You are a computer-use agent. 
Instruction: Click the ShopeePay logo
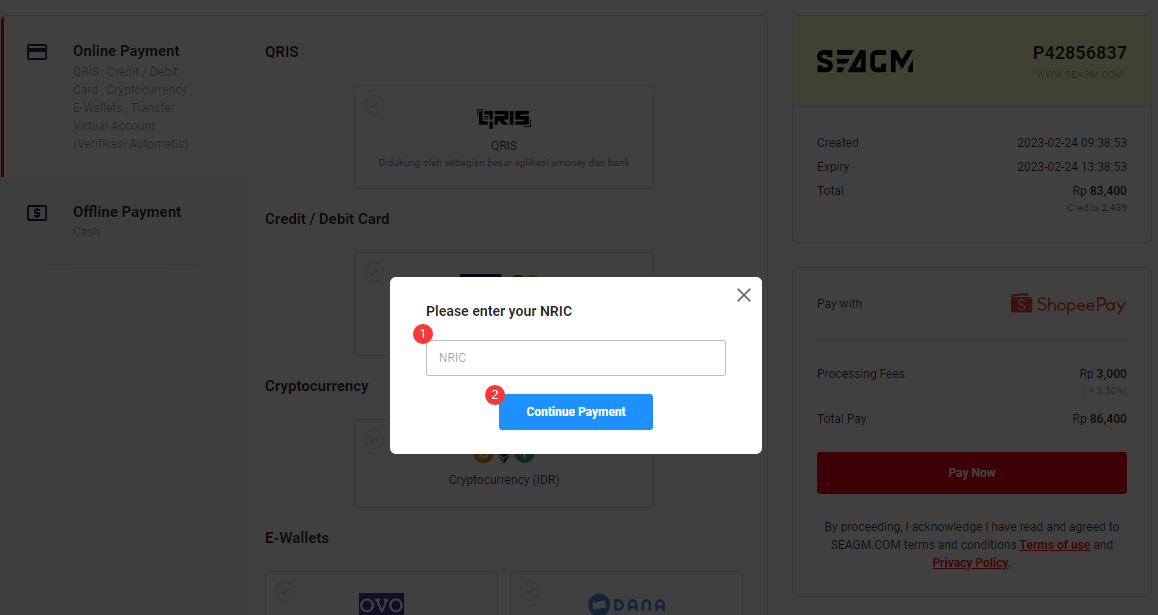[1068, 303]
